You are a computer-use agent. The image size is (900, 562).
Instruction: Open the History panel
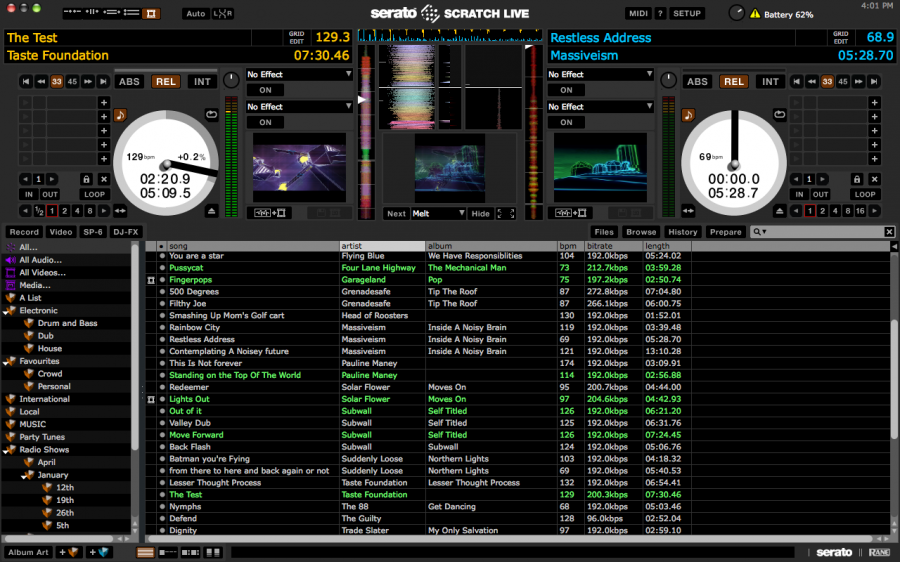click(x=682, y=232)
